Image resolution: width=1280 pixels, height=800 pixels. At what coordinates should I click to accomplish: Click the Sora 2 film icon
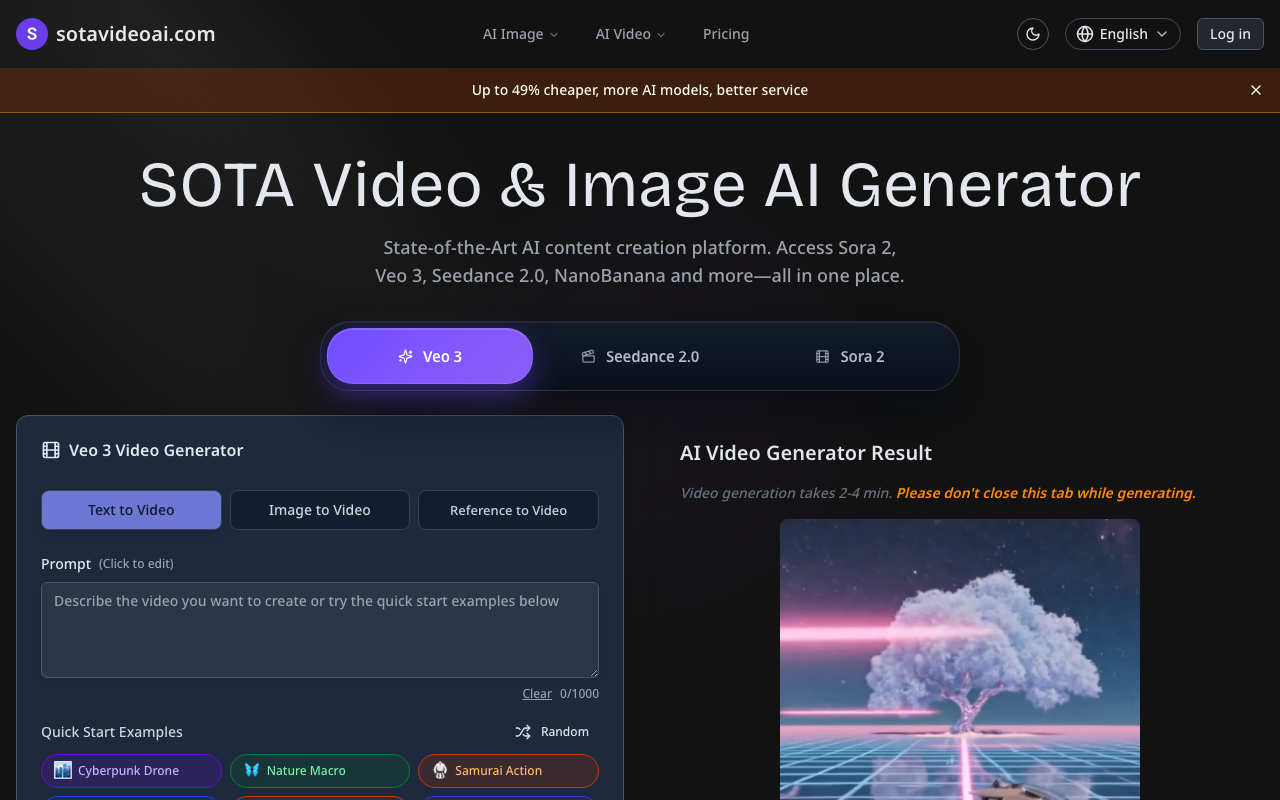pyautogui.click(x=822, y=356)
